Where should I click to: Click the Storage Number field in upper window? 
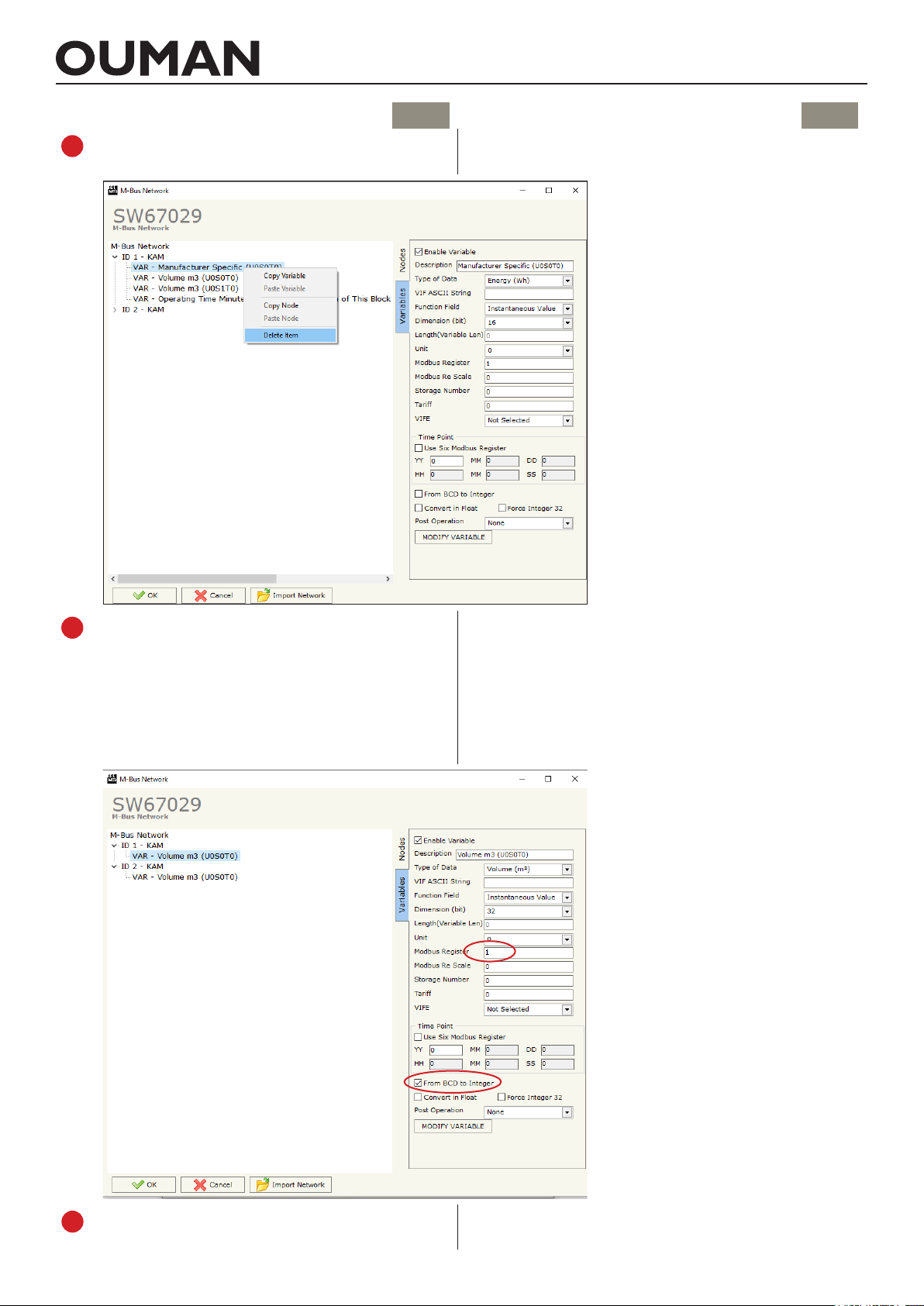pos(529,391)
